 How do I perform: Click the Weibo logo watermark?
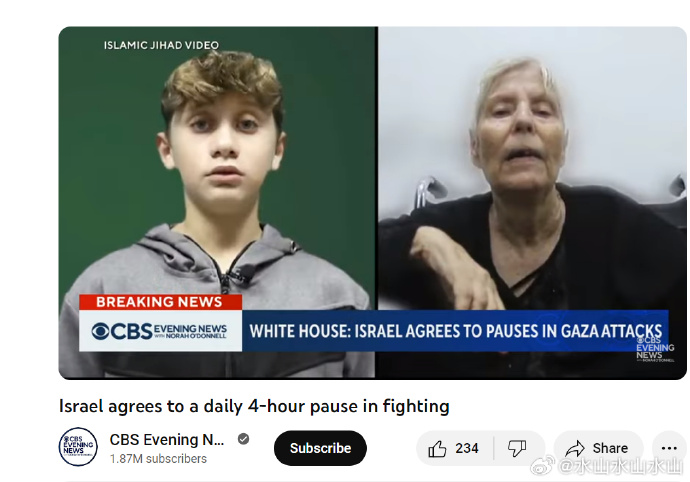coord(542,467)
